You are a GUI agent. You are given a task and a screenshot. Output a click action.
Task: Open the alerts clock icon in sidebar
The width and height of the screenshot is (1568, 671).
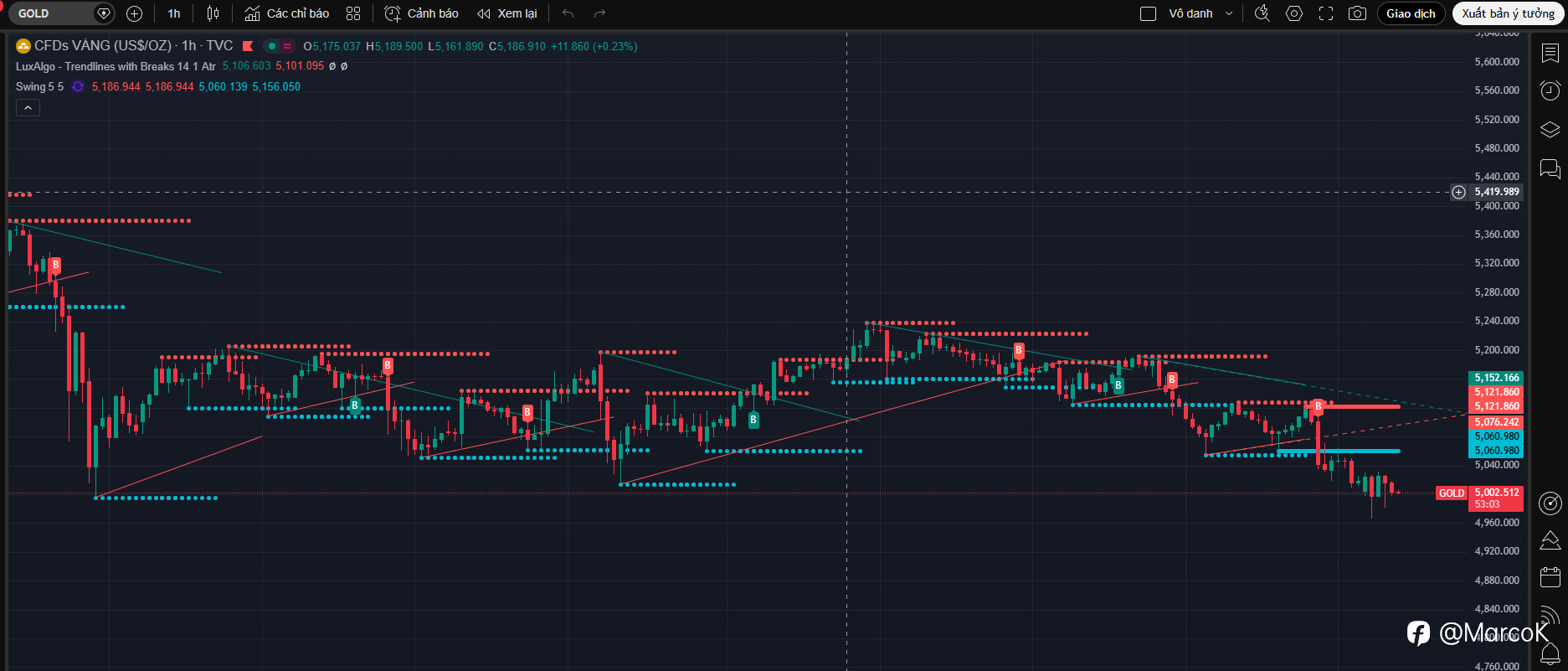pos(1550,90)
